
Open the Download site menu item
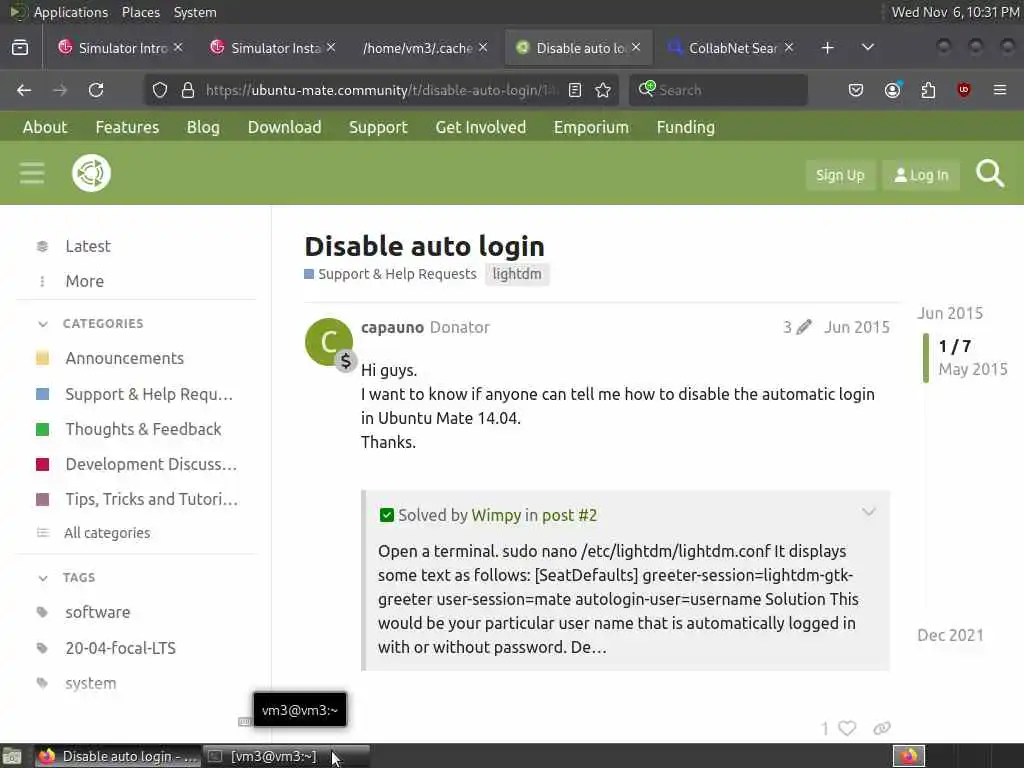pyautogui.click(x=284, y=127)
